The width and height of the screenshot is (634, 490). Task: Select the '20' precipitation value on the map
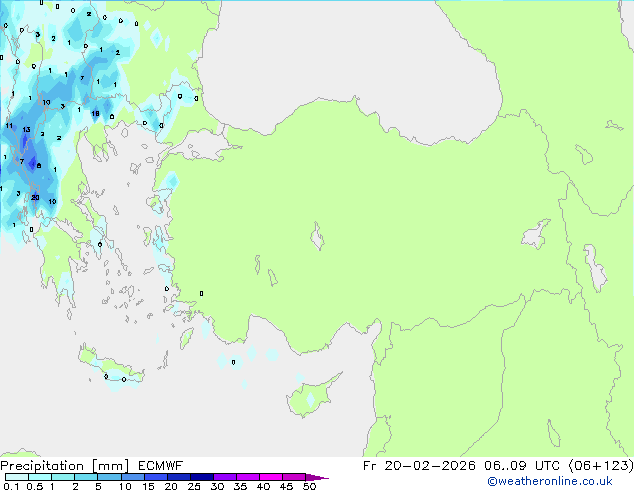tap(35, 197)
